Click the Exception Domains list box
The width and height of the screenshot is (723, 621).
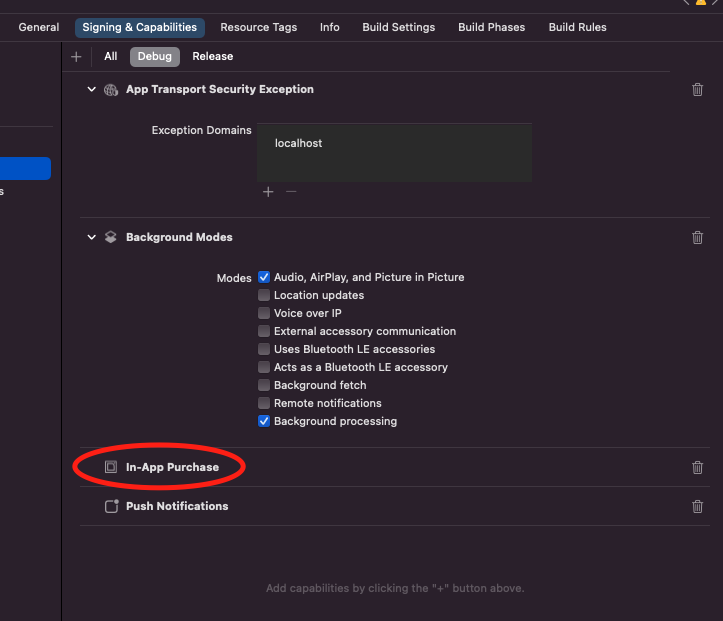click(394, 153)
